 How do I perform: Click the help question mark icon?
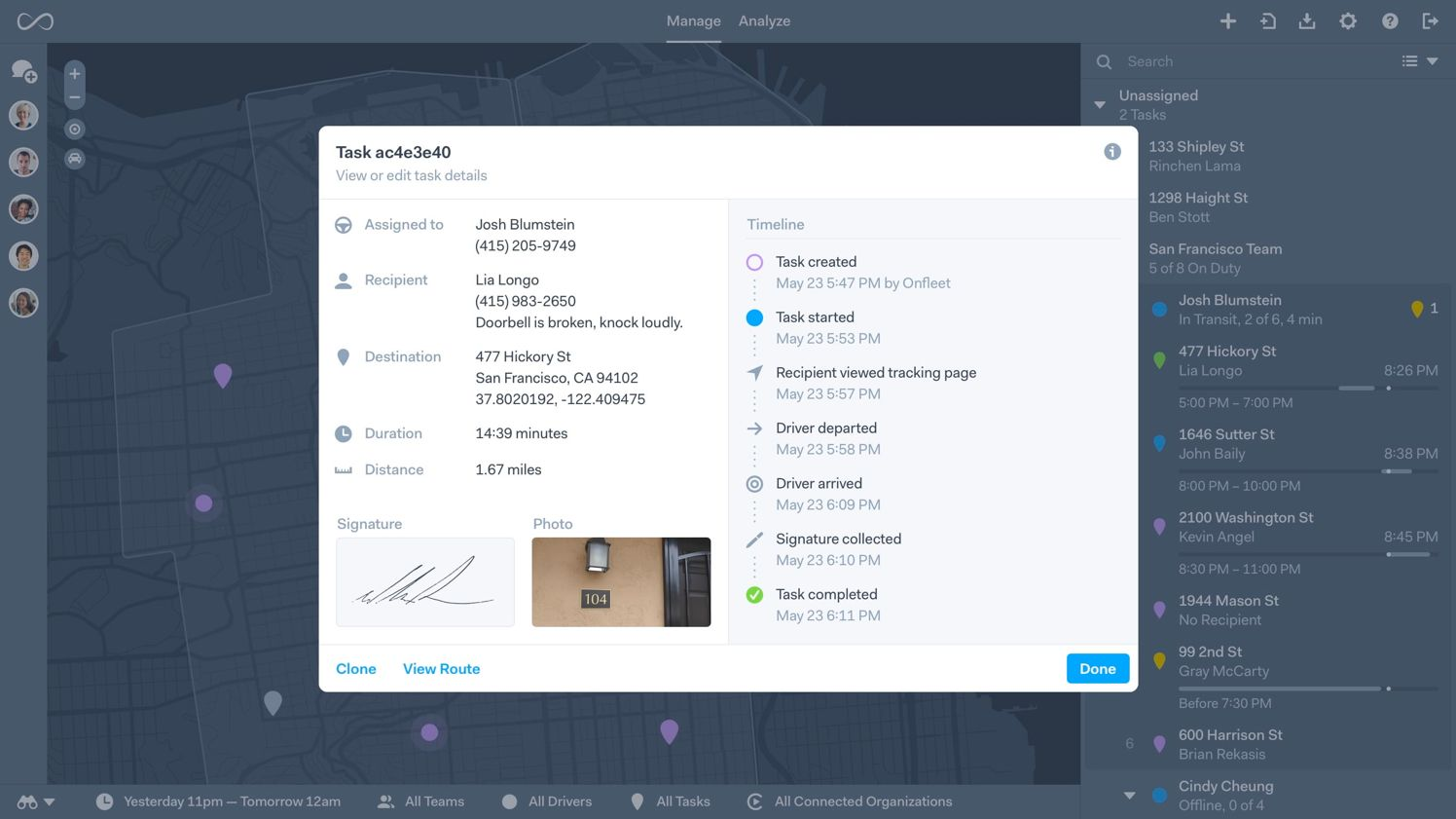[1390, 20]
